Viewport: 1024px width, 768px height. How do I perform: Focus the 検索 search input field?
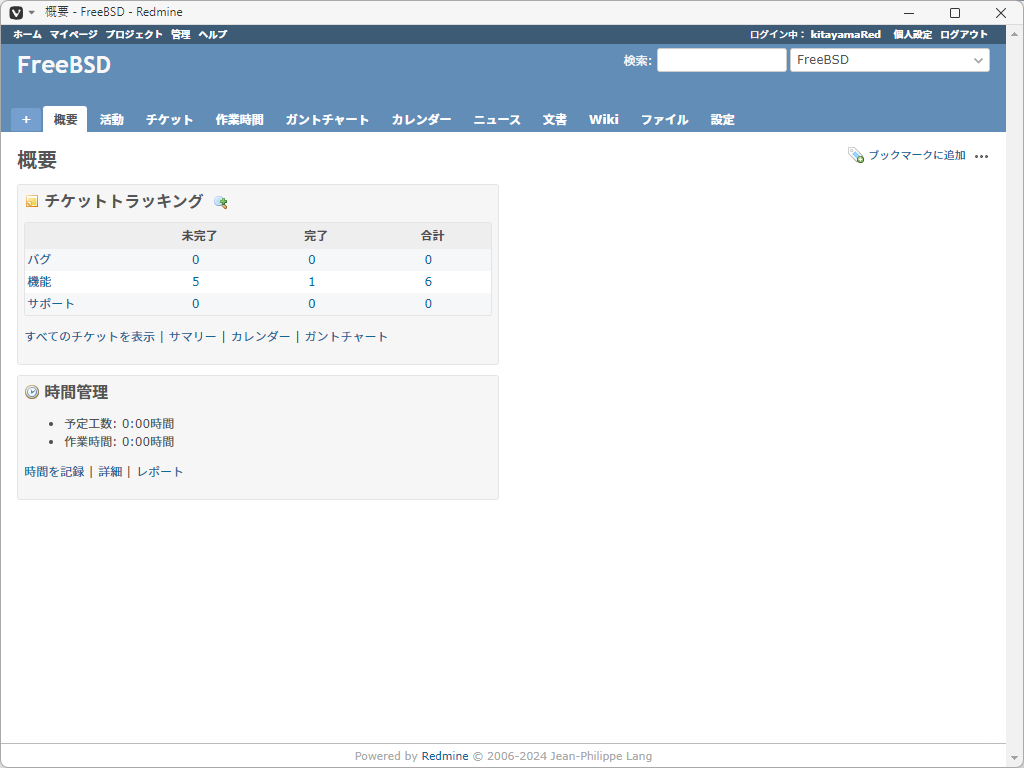(722, 60)
